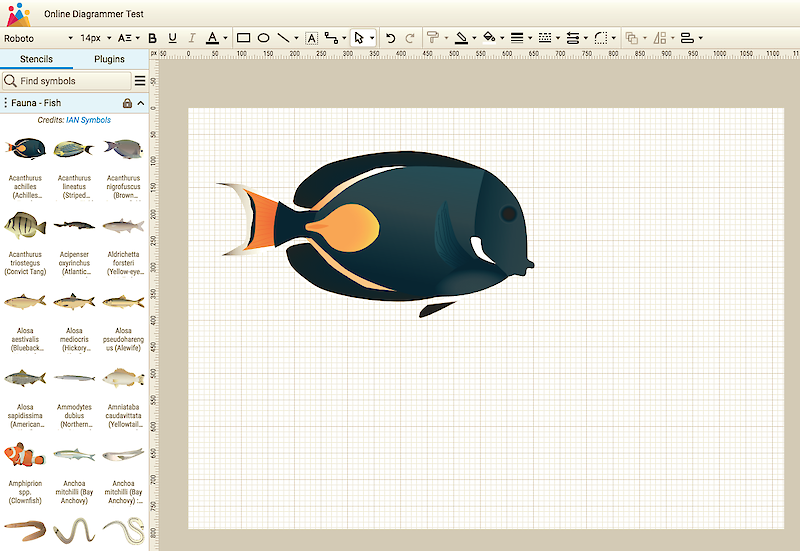Viewport: 800px width, 551px height.
Task: Select the Clownfish stencil thumbnail
Action: point(25,455)
